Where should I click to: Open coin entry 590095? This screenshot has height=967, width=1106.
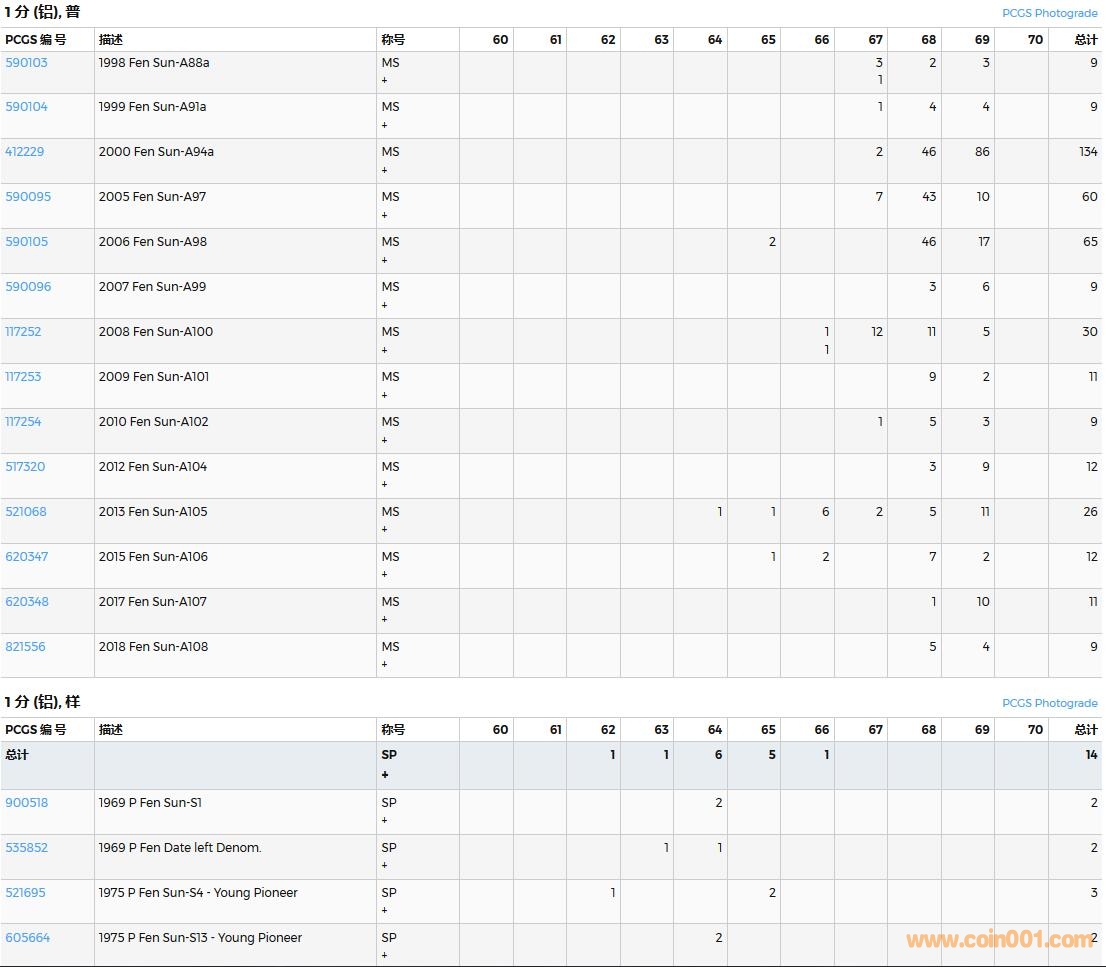[x=26, y=197]
